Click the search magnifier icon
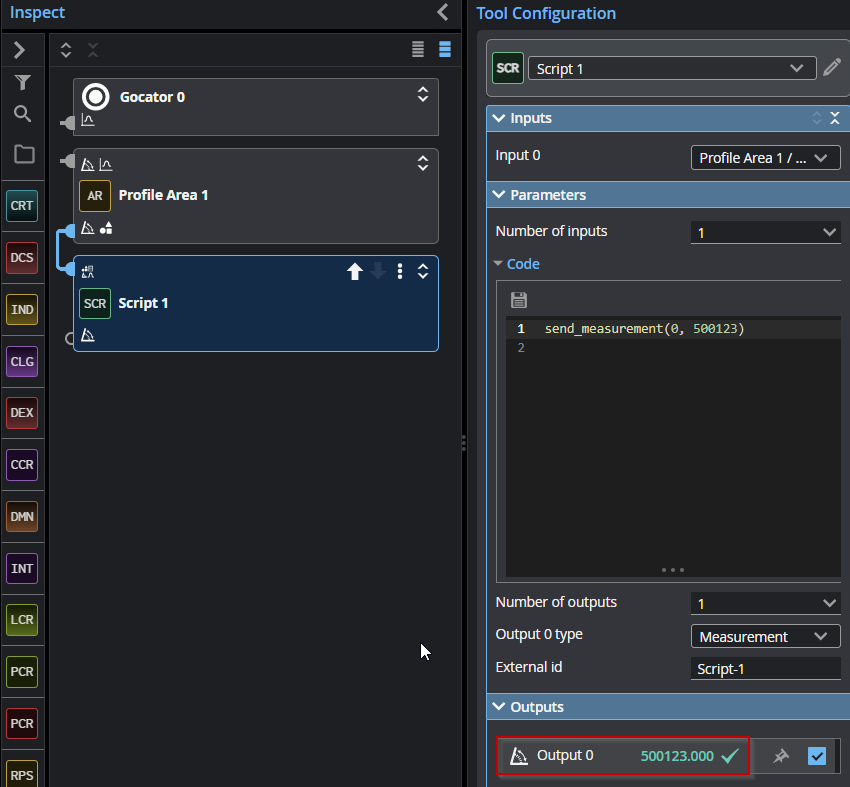Viewport: 850px width, 787px height. pyautogui.click(x=22, y=114)
